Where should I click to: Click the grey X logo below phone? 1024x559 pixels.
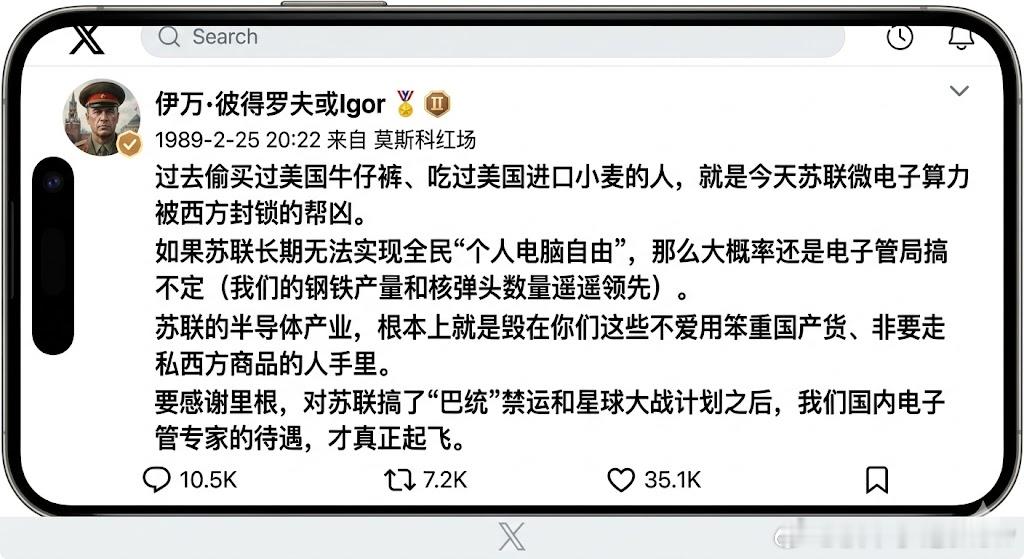pyautogui.click(x=511, y=537)
